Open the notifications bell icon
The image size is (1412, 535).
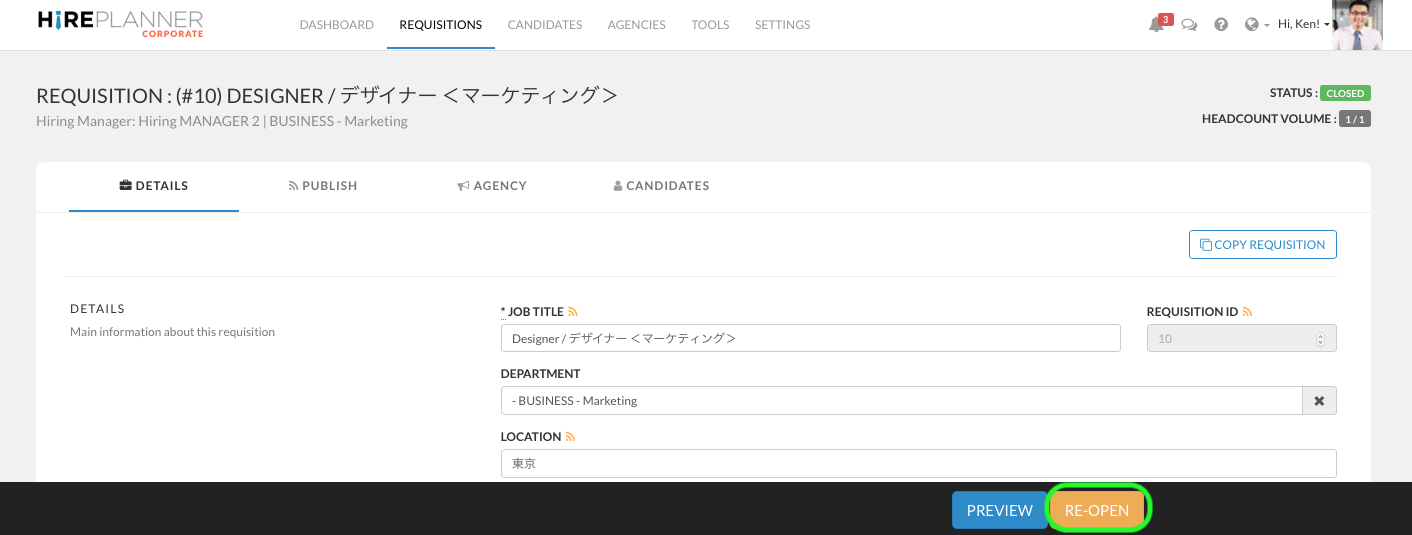click(1156, 25)
